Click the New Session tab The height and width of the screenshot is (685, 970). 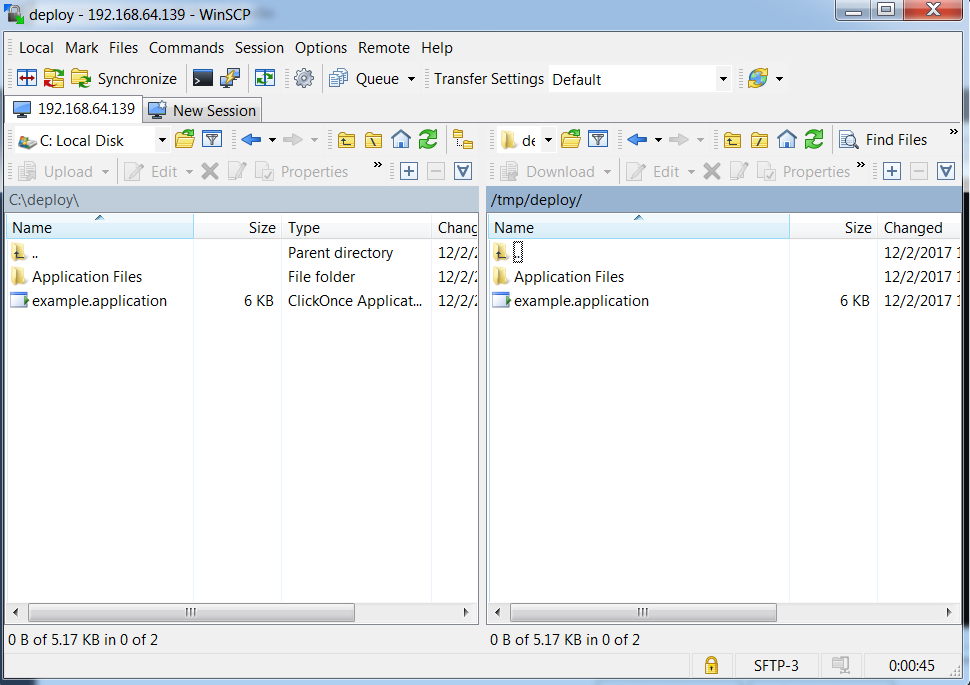click(203, 111)
